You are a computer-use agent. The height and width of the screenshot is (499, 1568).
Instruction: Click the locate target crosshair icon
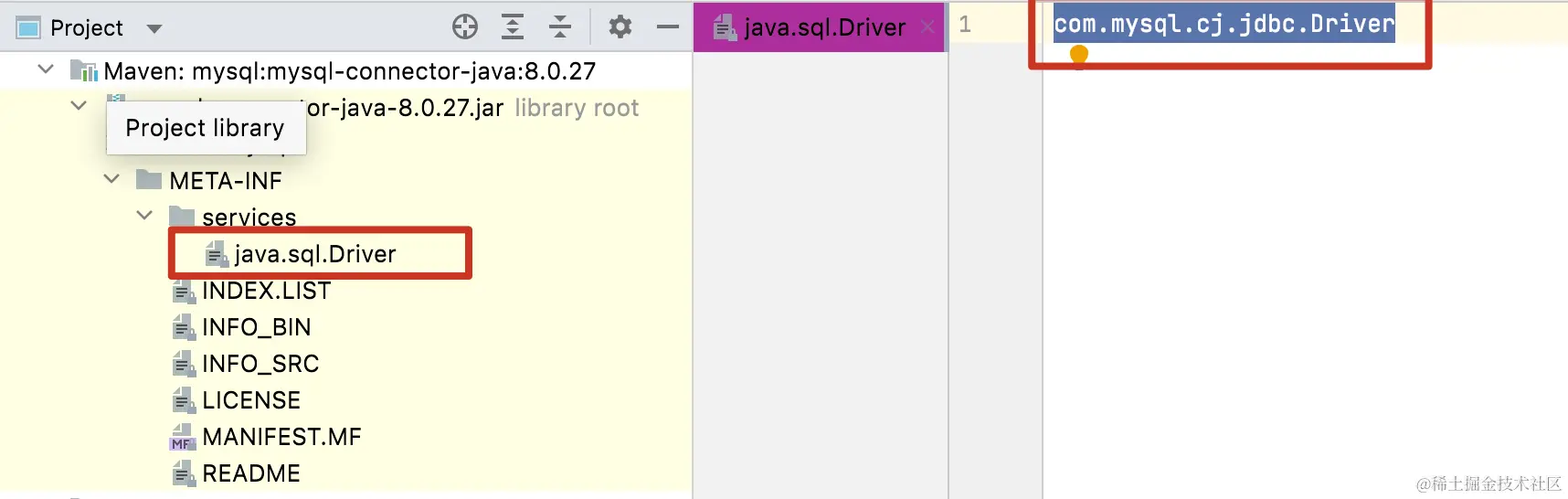tap(465, 27)
